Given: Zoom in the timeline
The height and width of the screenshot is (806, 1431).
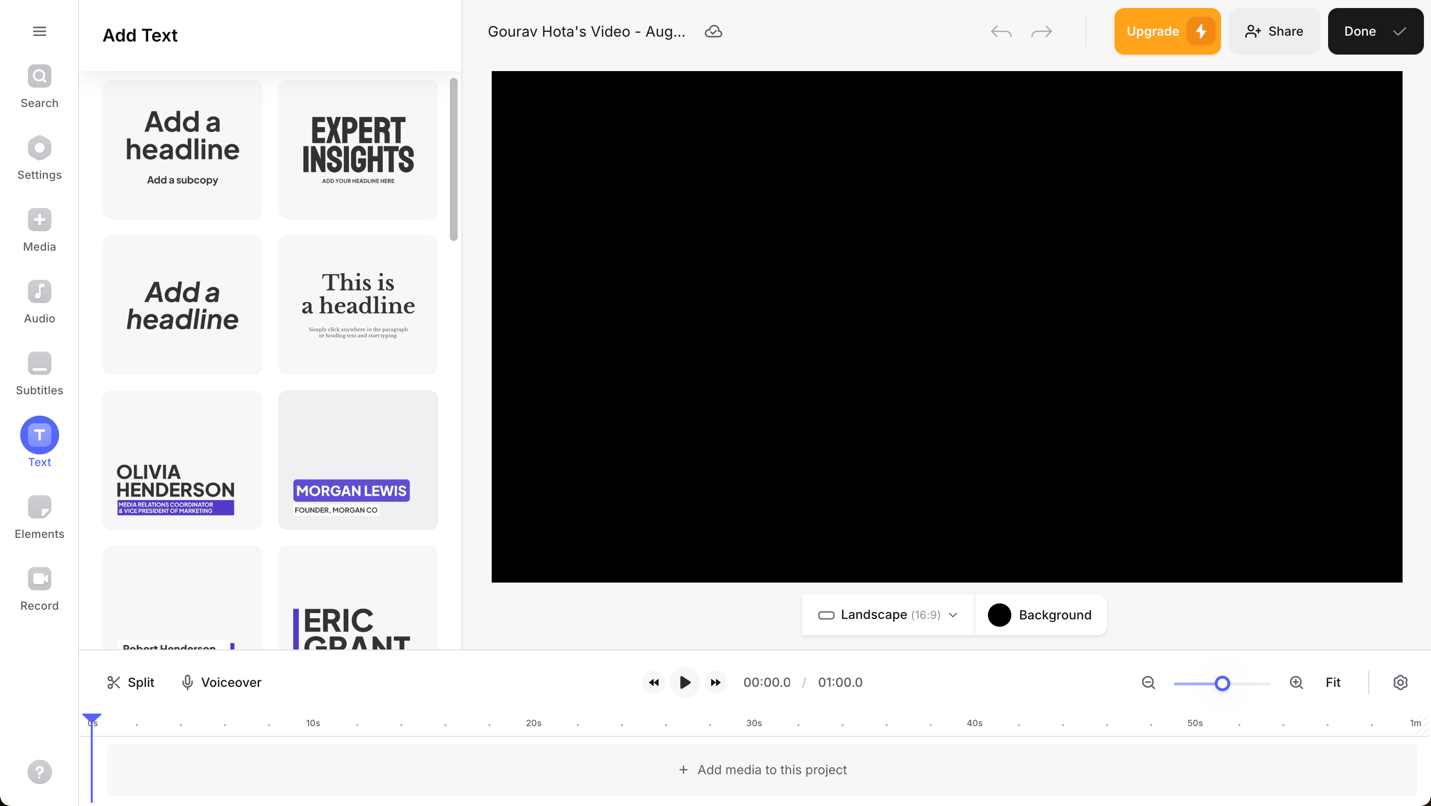Looking at the screenshot, I should pos(1296,683).
